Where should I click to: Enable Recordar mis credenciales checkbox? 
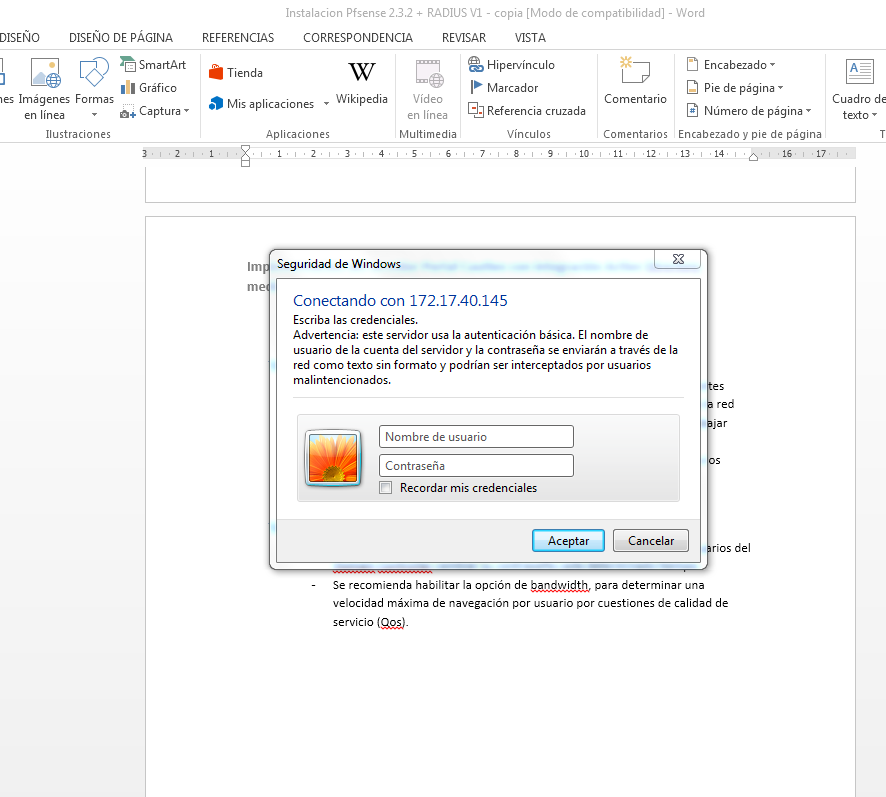pyautogui.click(x=386, y=488)
